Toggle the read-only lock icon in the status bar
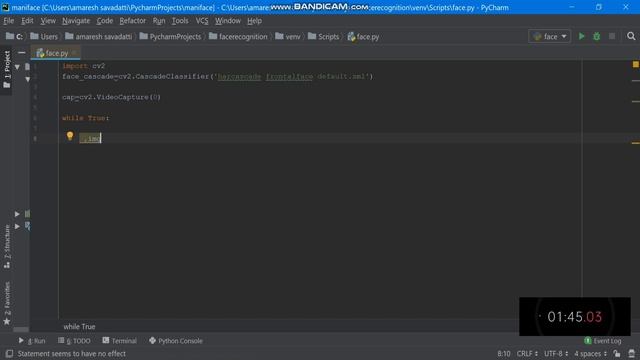Image resolution: width=640 pixels, height=360 pixels. click(x=617, y=354)
